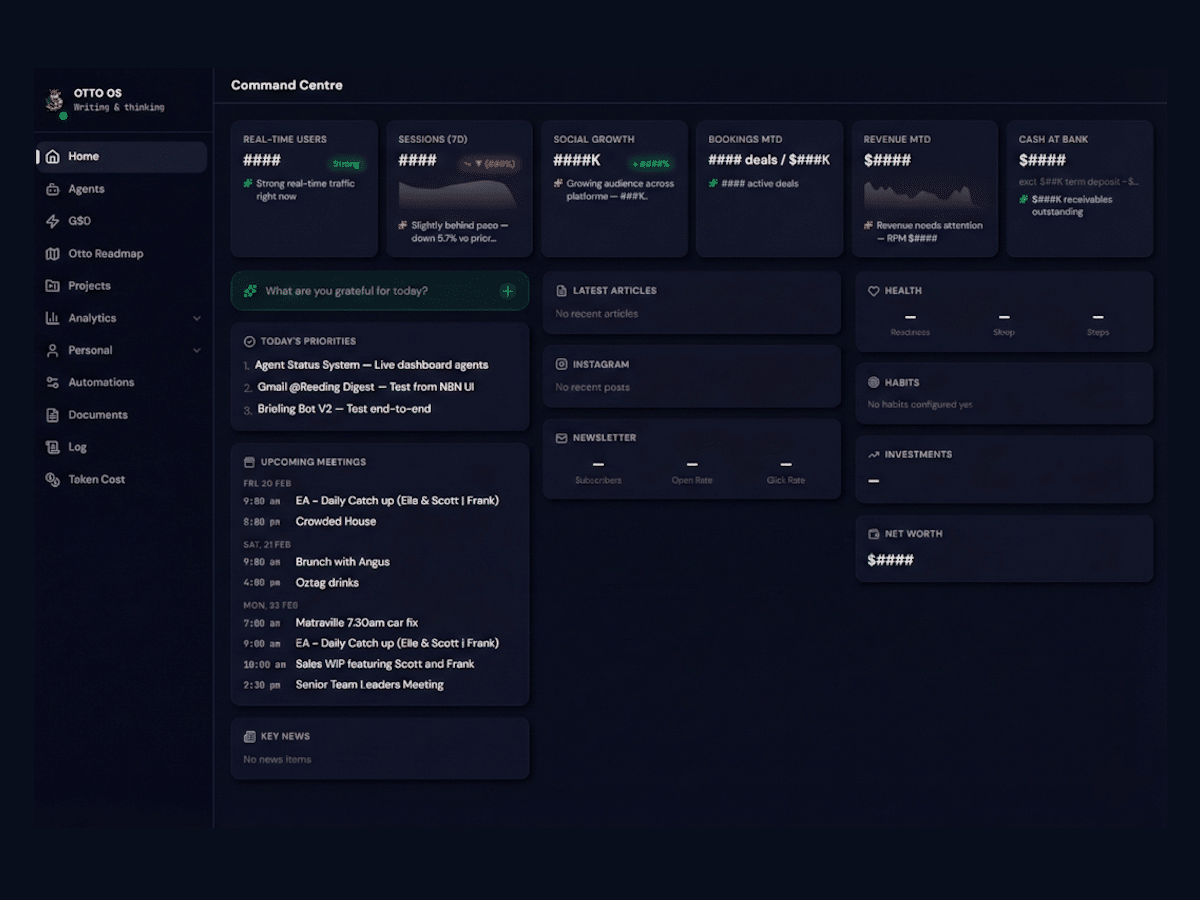Open the Token Cost coins icon
This screenshot has width=1200, height=900.
point(53,480)
